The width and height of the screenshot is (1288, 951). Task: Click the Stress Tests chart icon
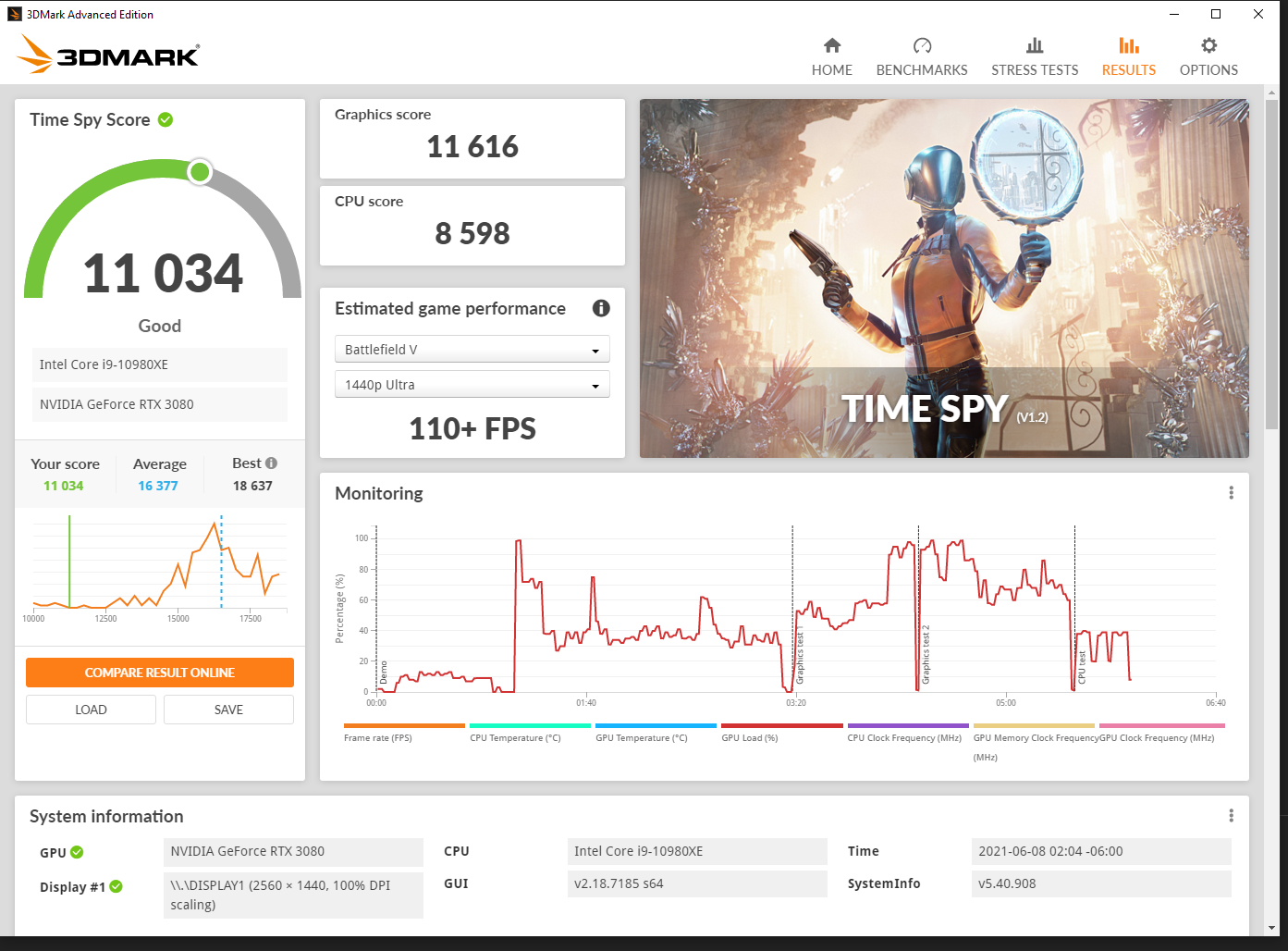[1035, 45]
